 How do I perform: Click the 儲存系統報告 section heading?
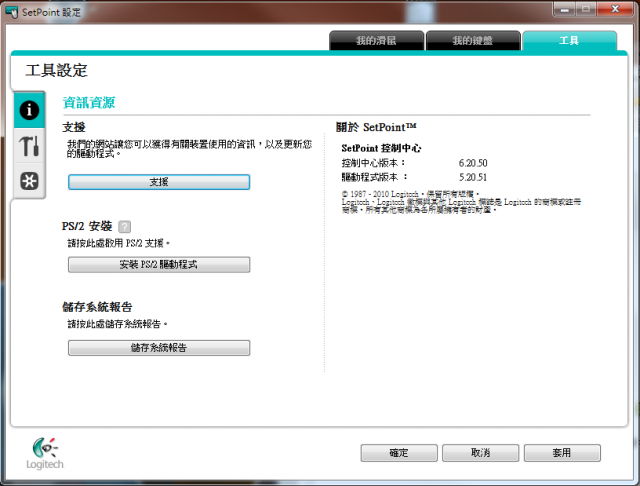[x=97, y=307]
